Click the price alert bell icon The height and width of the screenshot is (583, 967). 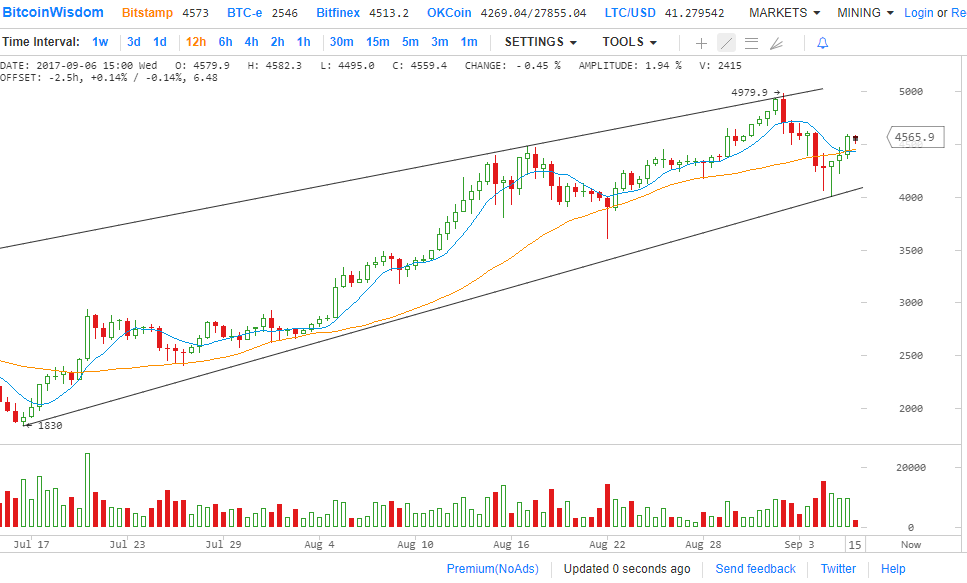click(x=822, y=43)
